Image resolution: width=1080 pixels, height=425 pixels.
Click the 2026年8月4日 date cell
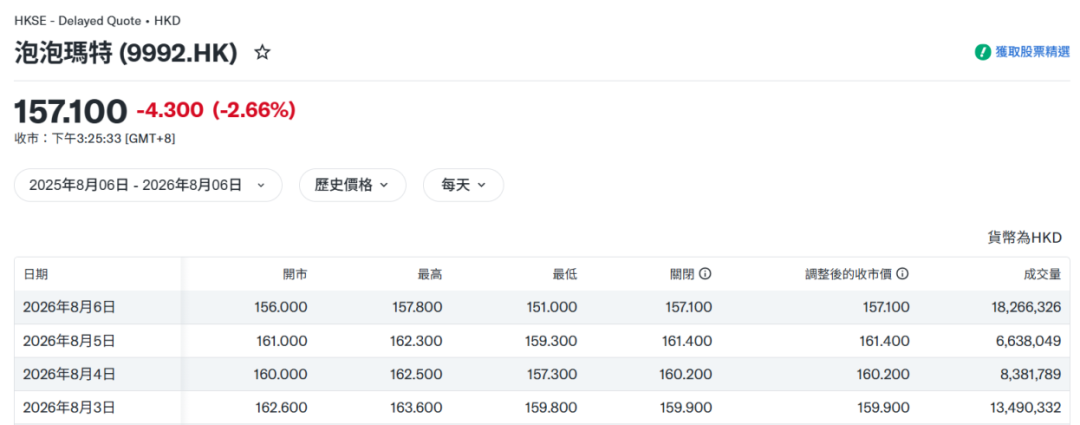69,374
